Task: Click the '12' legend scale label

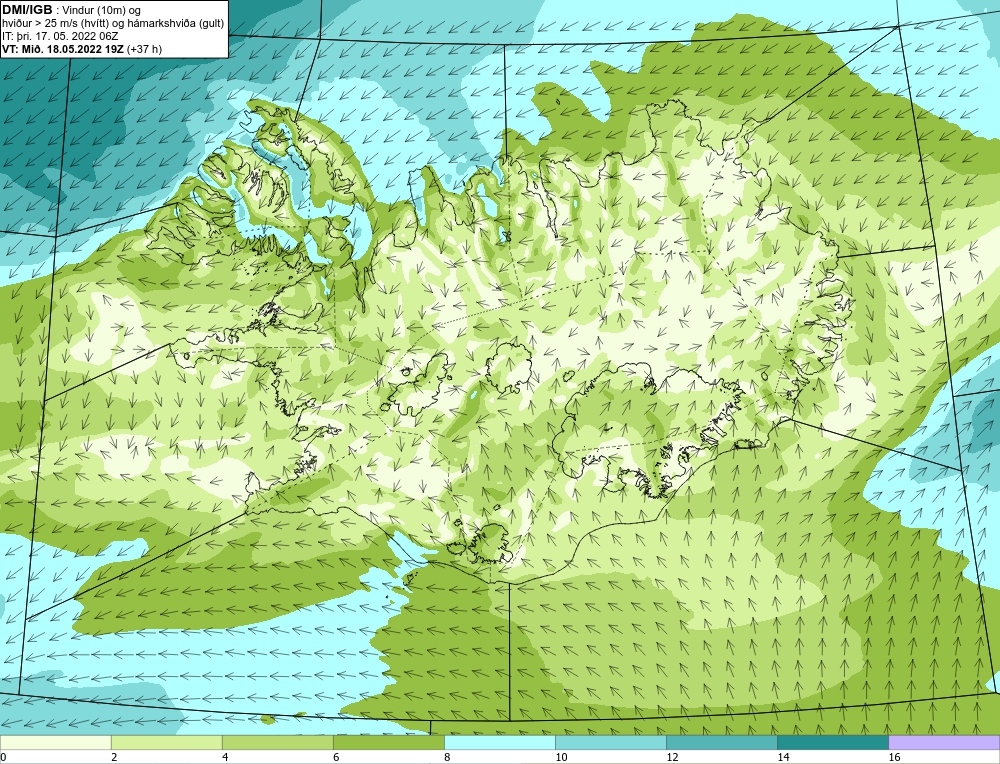Action: 672,757
